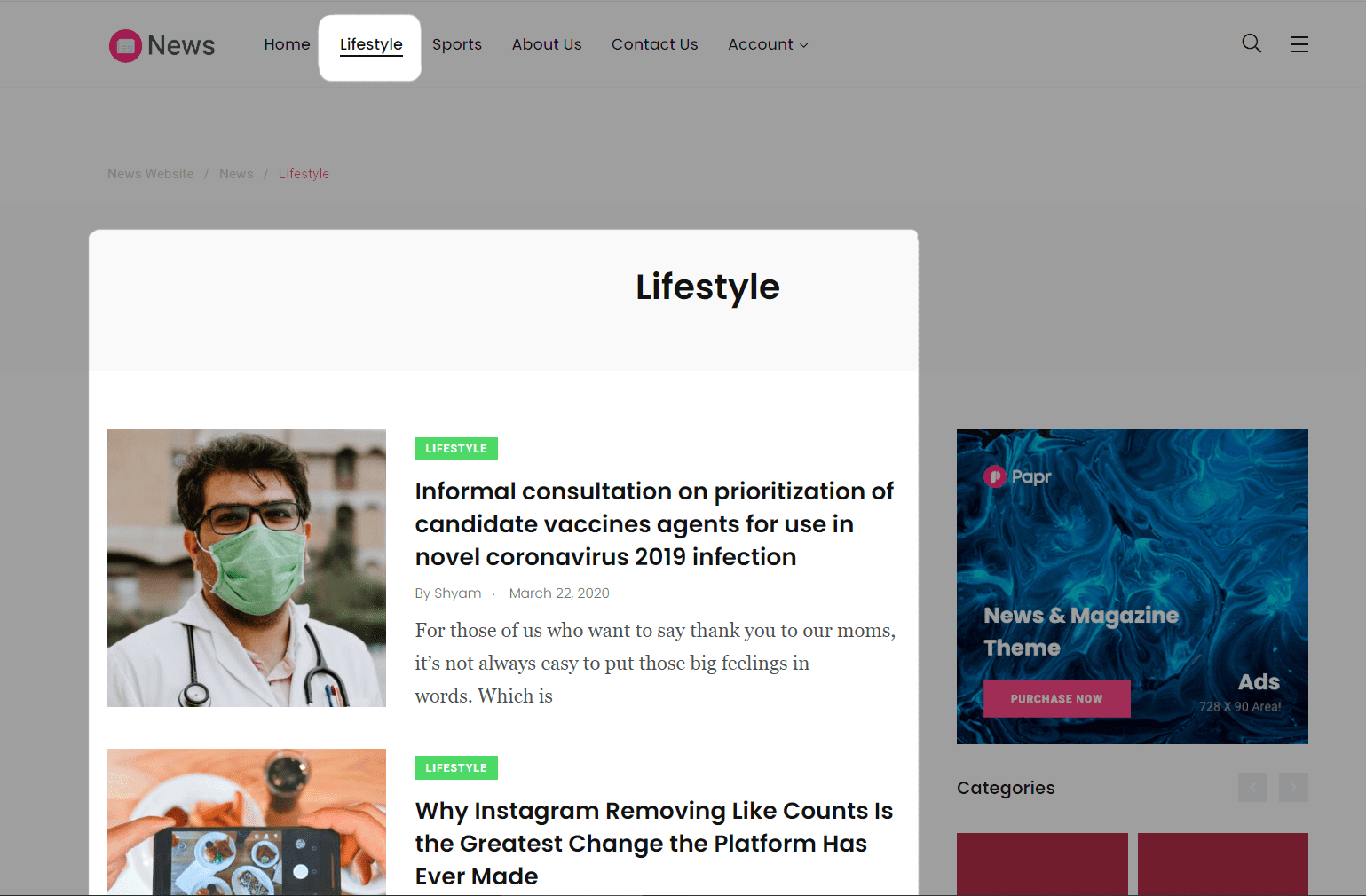This screenshot has height=896, width=1366.
Task: Open the Contact Us page
Action: 655,44
